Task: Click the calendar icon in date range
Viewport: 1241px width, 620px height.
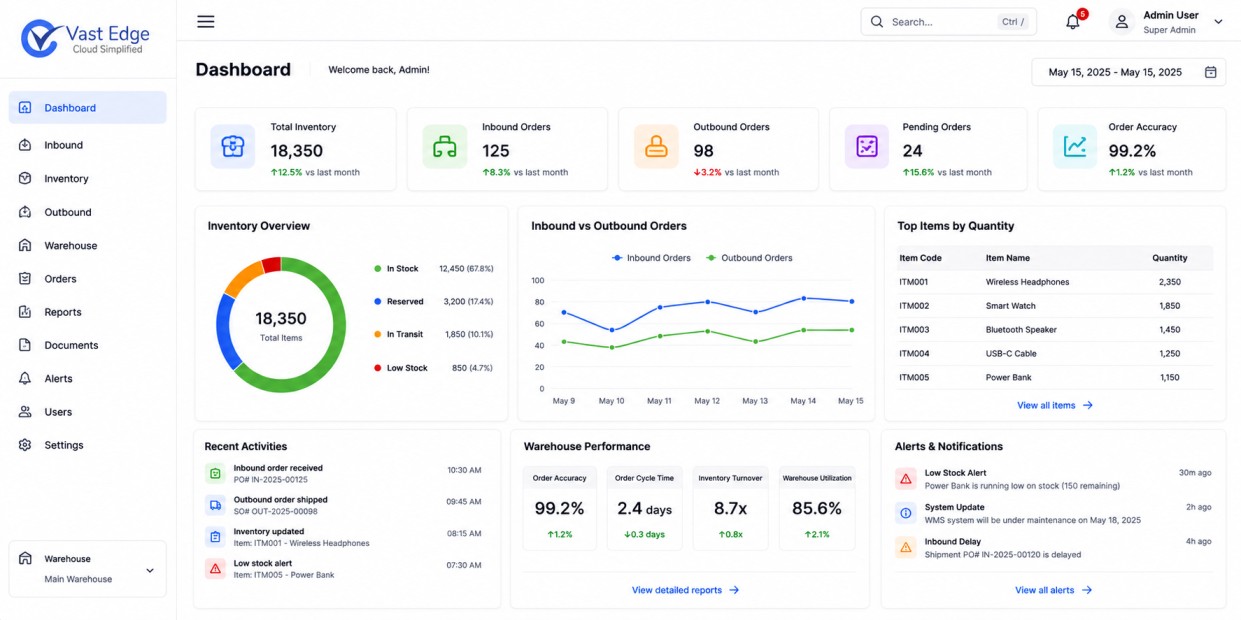Action: 1210,72
